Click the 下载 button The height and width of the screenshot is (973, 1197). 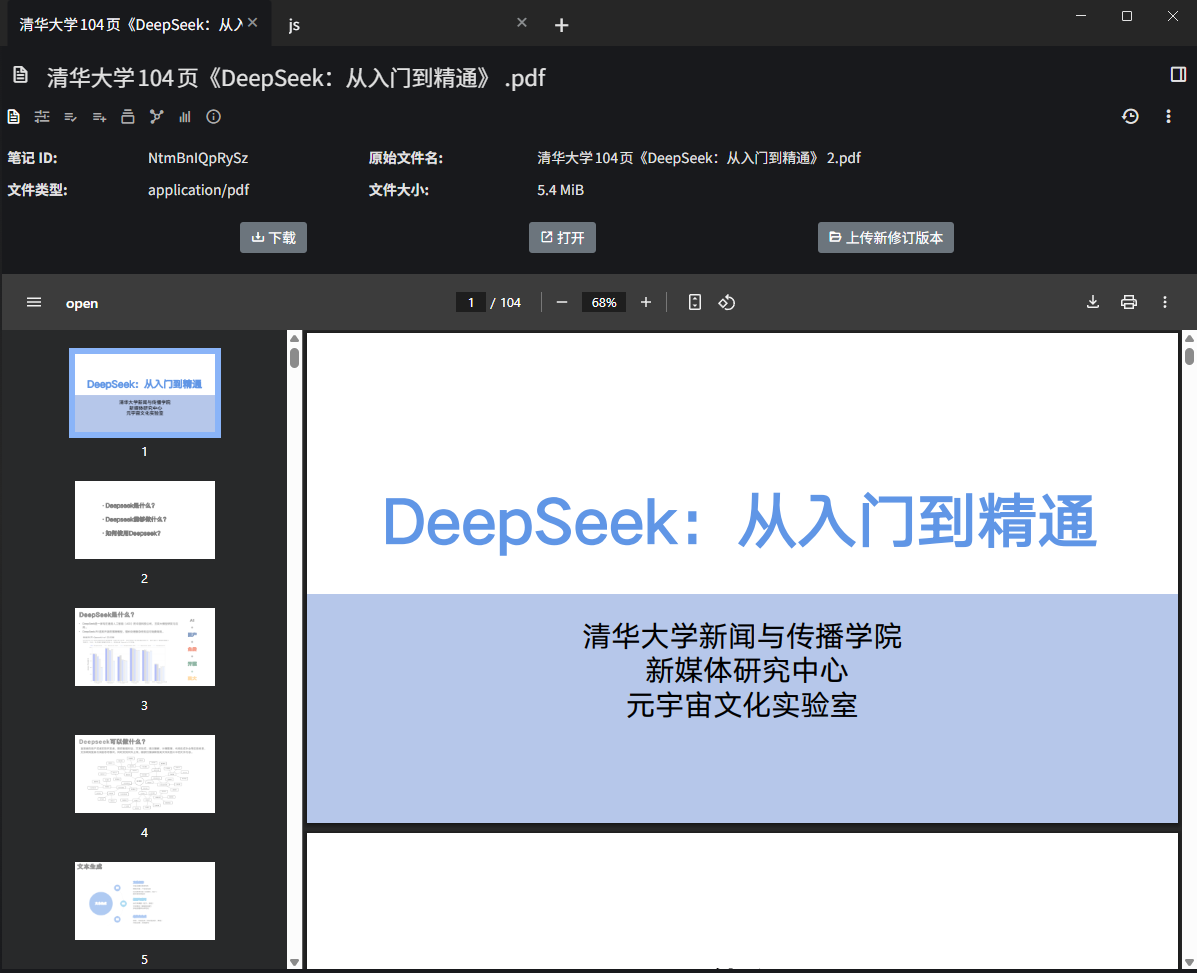point(273,238)
